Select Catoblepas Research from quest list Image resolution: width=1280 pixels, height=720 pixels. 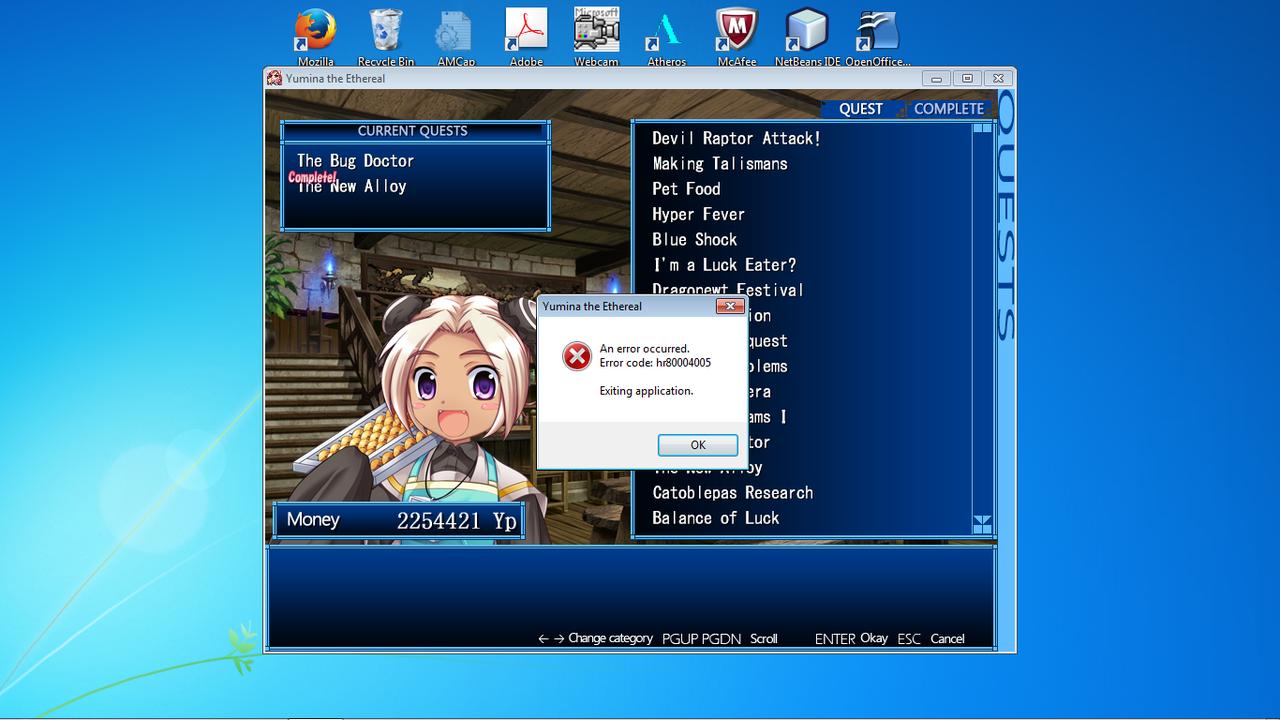[x=732, y=493]
